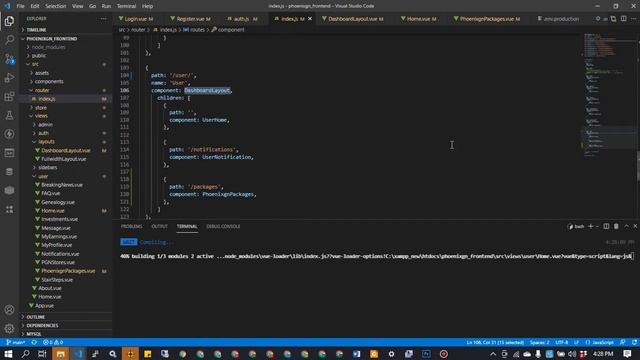The width and height of the screenshot is (640, 360).
Task: Open the Testing flask view
Action: point(9,115)
